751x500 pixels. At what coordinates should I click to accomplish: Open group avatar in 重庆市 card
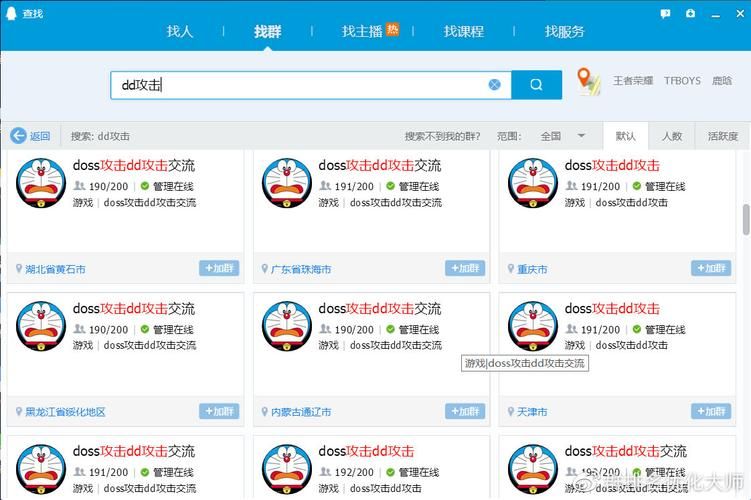[533, 183]
